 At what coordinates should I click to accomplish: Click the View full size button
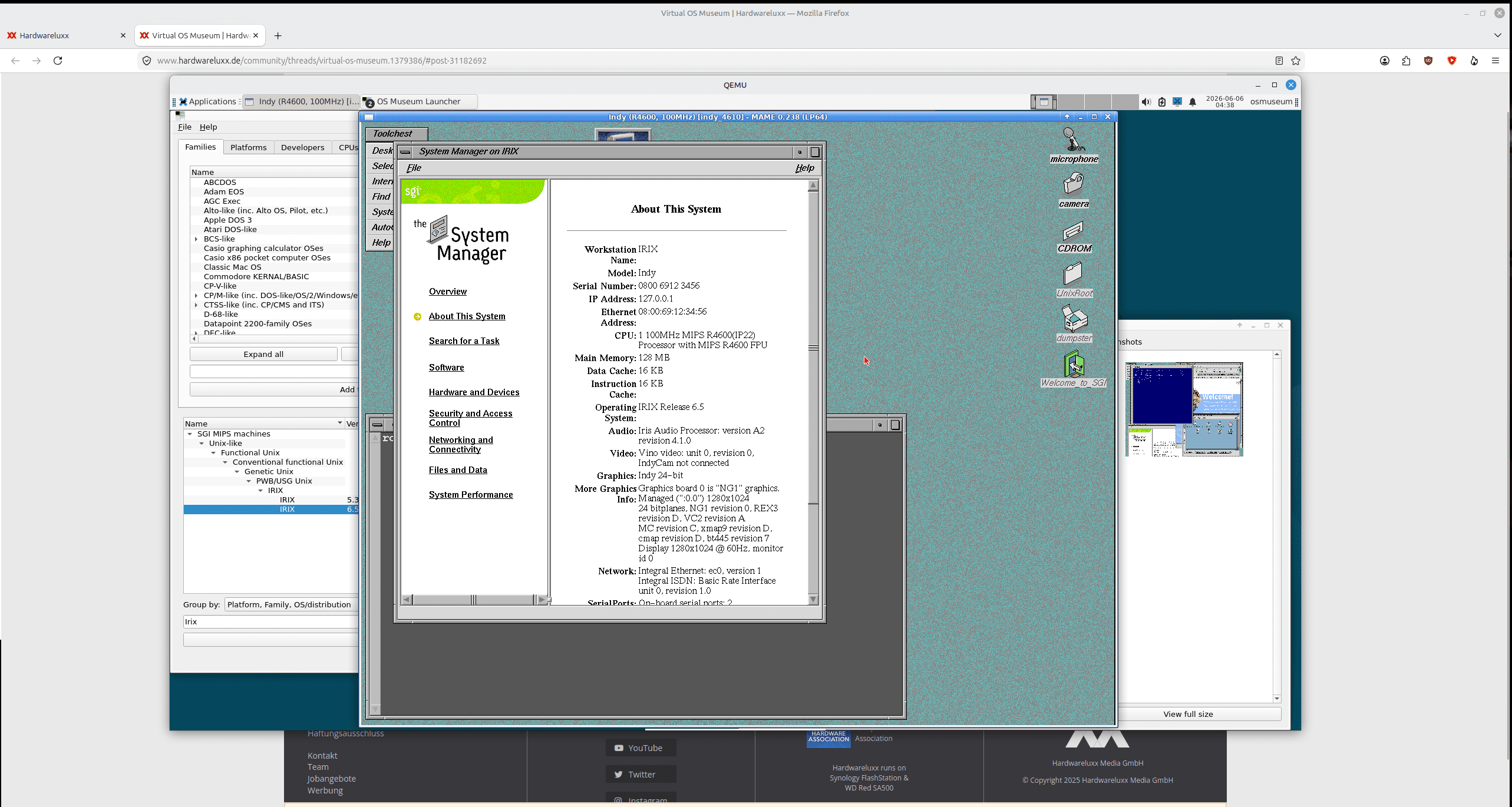(x=1188, y=714)
